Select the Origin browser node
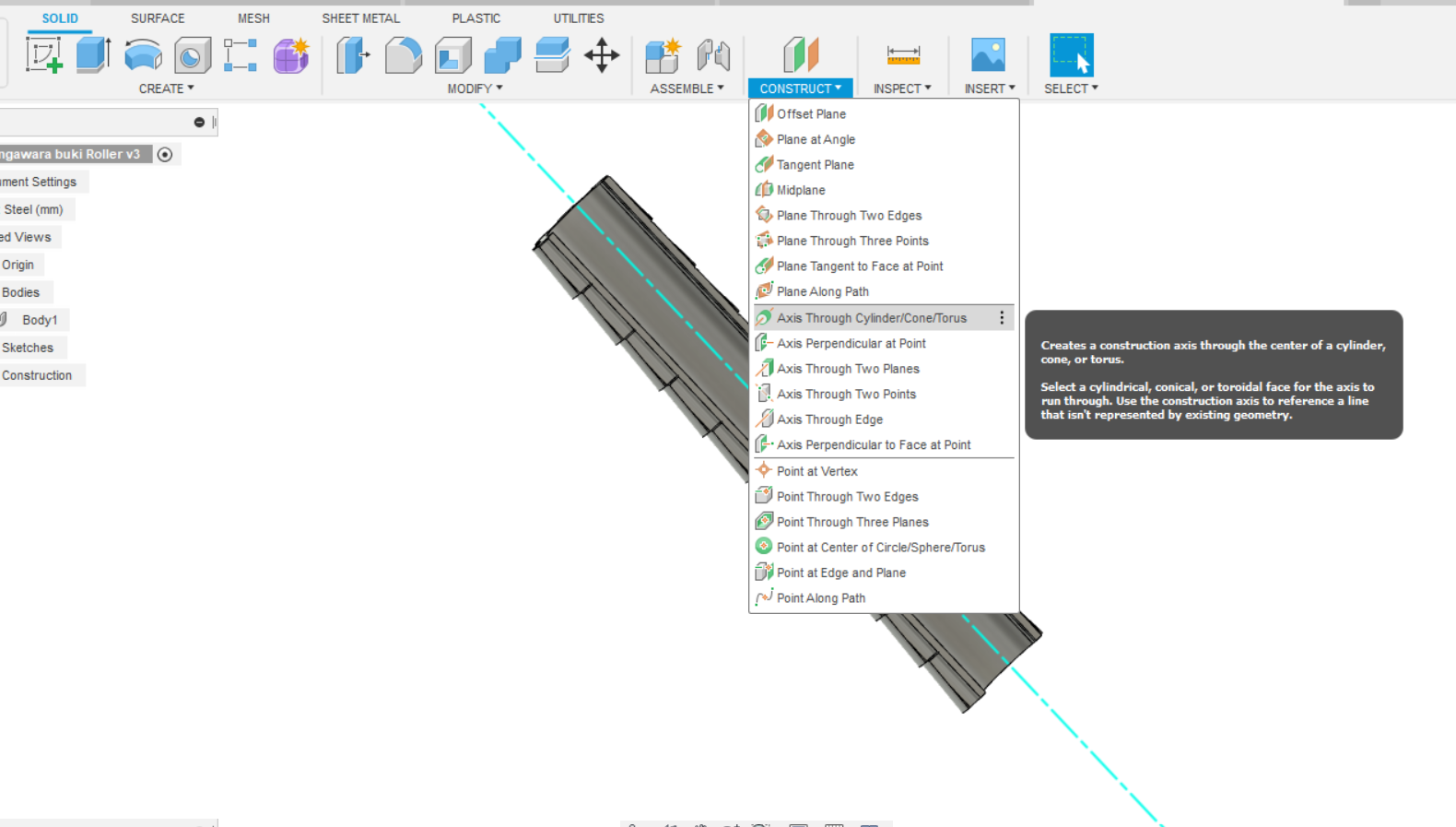 click(x=18, y=265)
